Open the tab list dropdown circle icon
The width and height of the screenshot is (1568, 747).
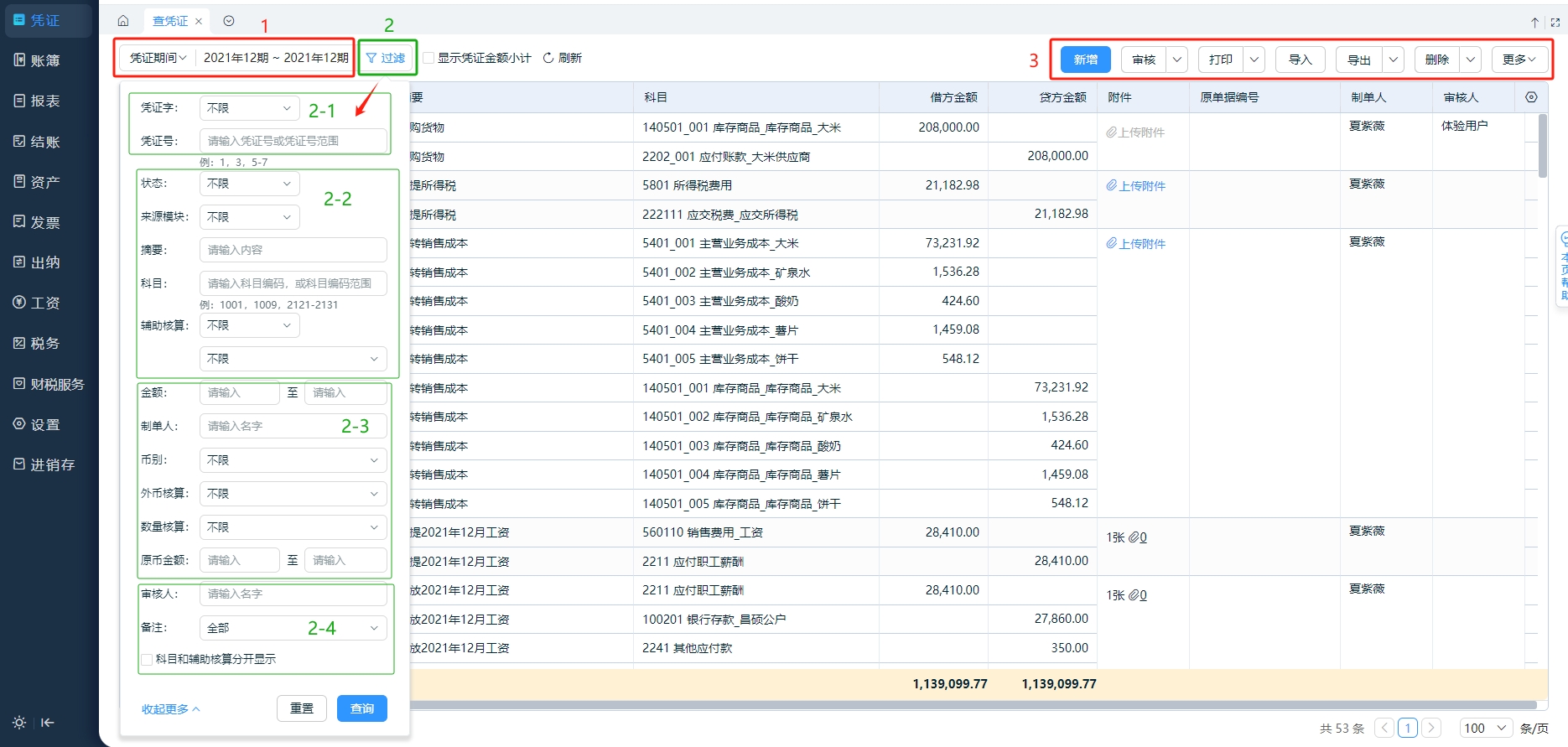[x=229, y=21]
